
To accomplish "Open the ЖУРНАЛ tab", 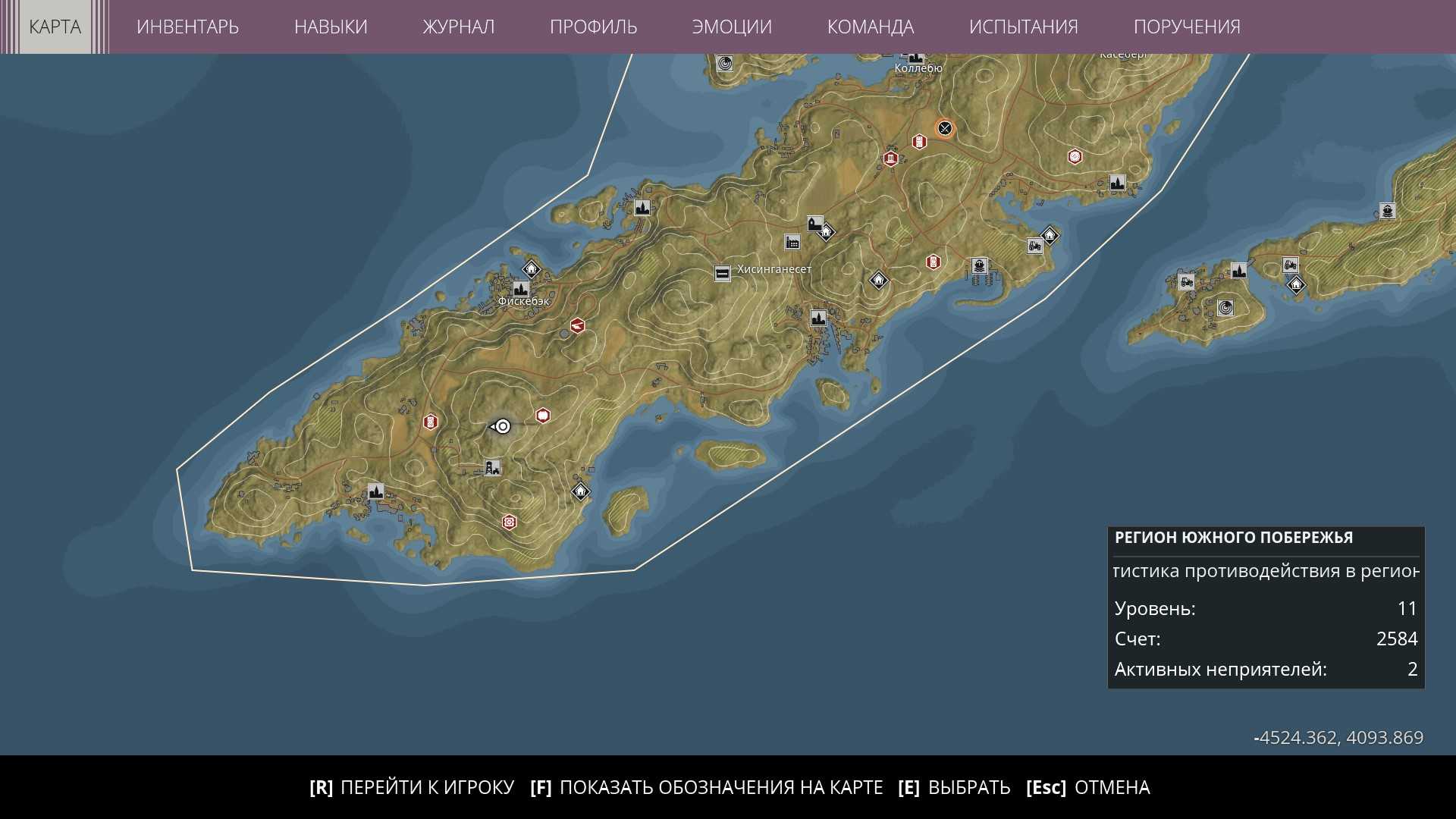I will coord(458,27).
